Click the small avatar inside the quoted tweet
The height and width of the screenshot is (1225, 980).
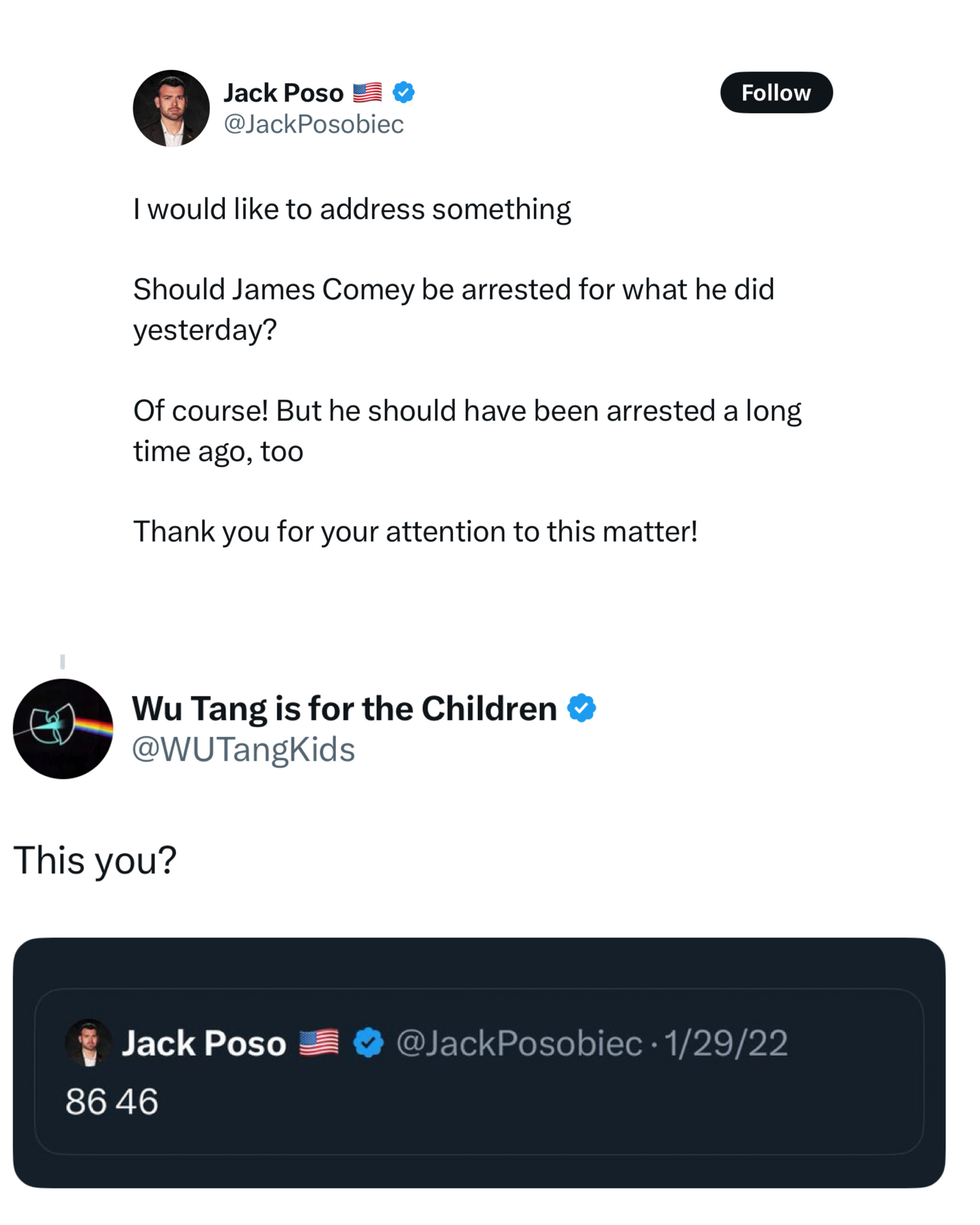89,1042
